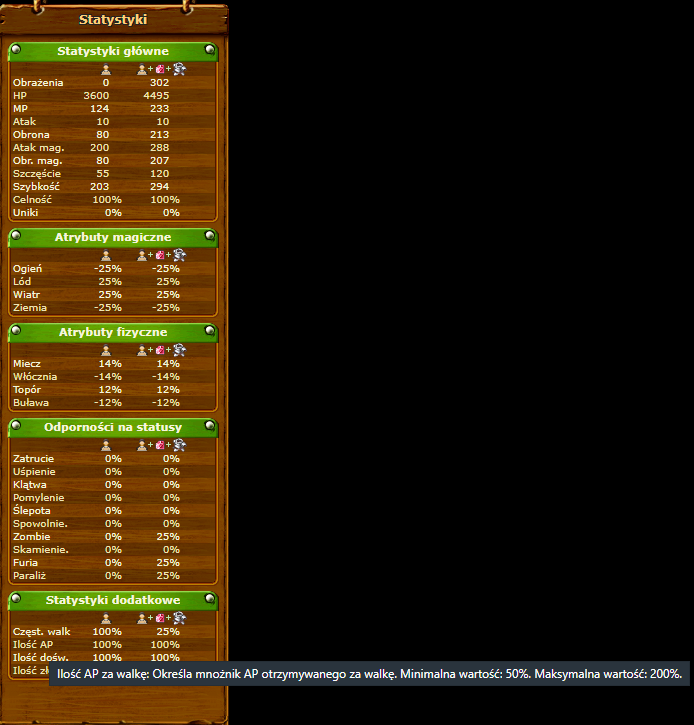Screen dimensions: 694x725
Task: Click base character icon in Atrybuty magiczne
Action: pyautogui.click(x=107, y=255)
